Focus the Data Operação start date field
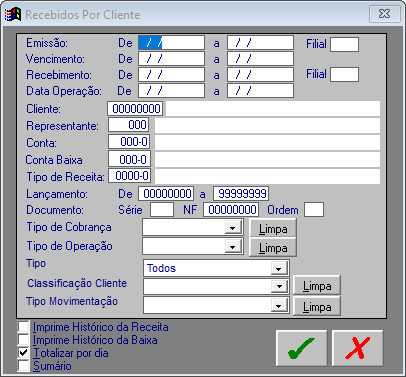This screenshot has width=406, height=377. [171, 91]
